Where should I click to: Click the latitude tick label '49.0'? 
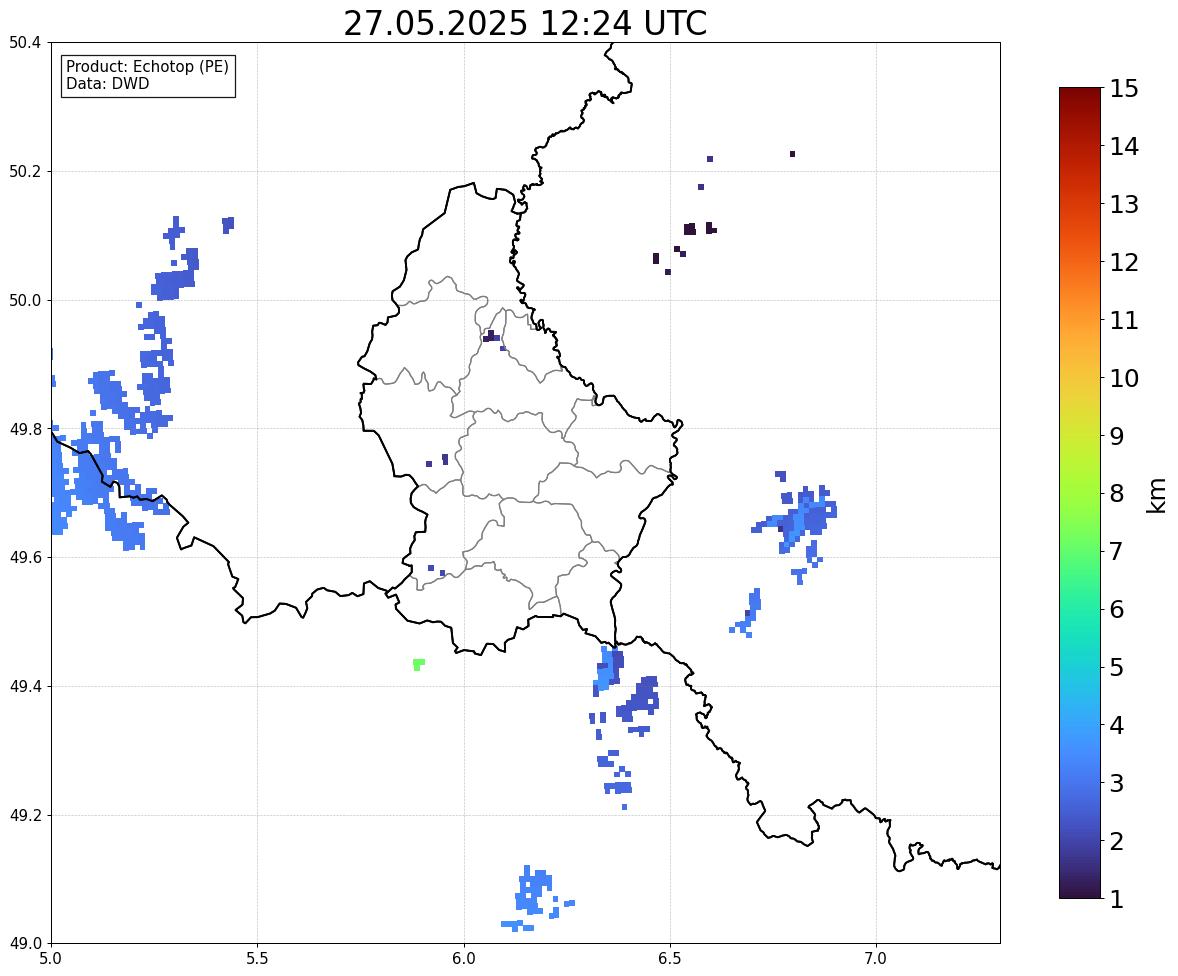click(x=24, y=944)
